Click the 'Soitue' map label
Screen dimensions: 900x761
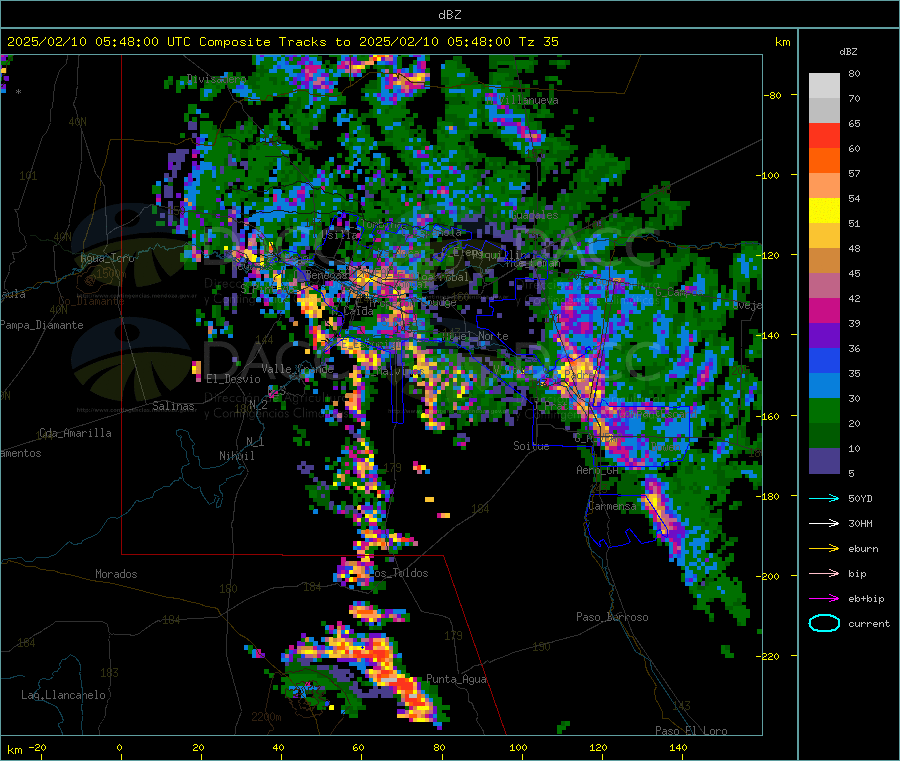click(531, 446)
